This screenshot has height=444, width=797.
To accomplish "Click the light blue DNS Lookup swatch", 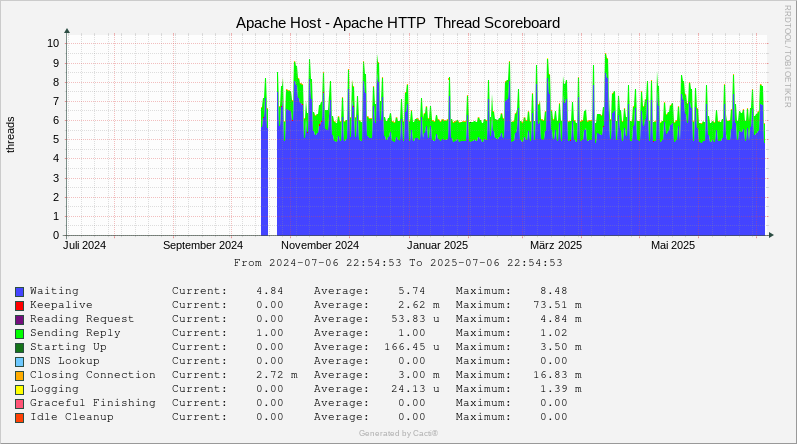I will 19,362.
